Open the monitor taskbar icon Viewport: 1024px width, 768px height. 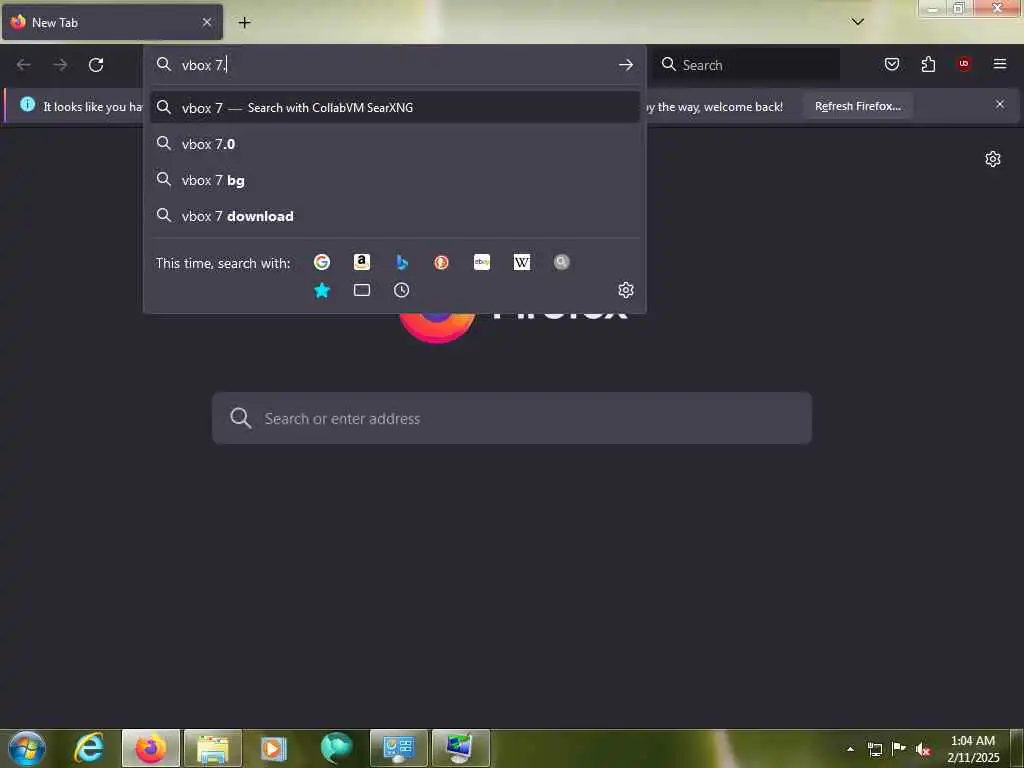pos(461,748)
